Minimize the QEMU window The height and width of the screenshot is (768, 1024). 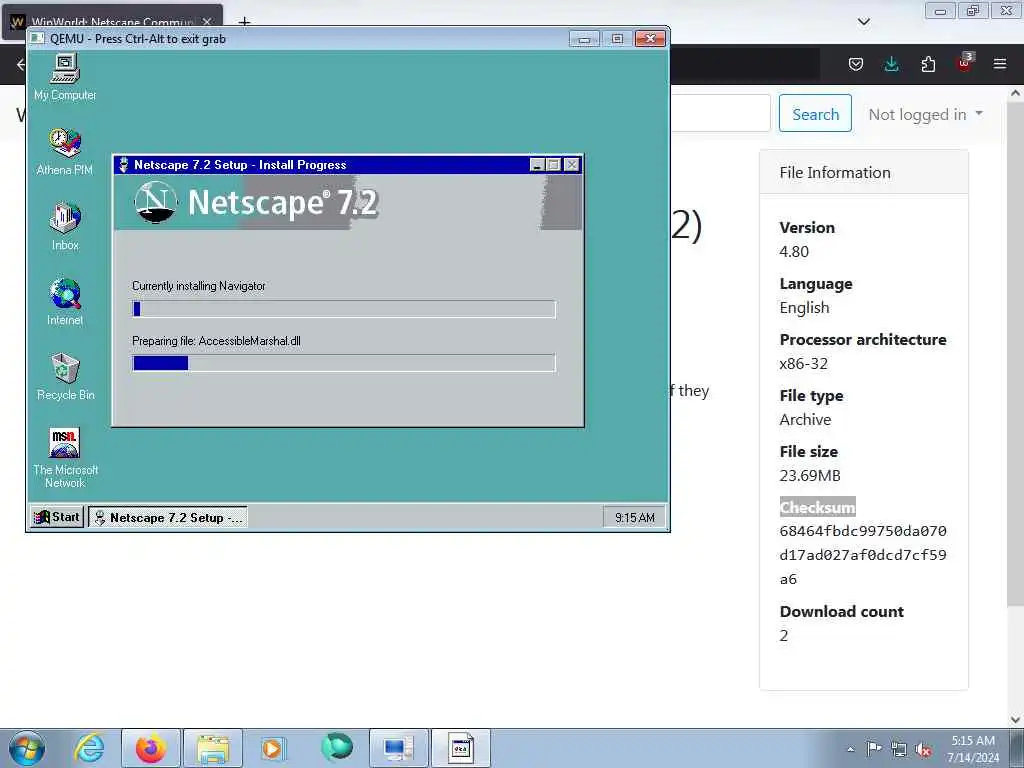584,39
